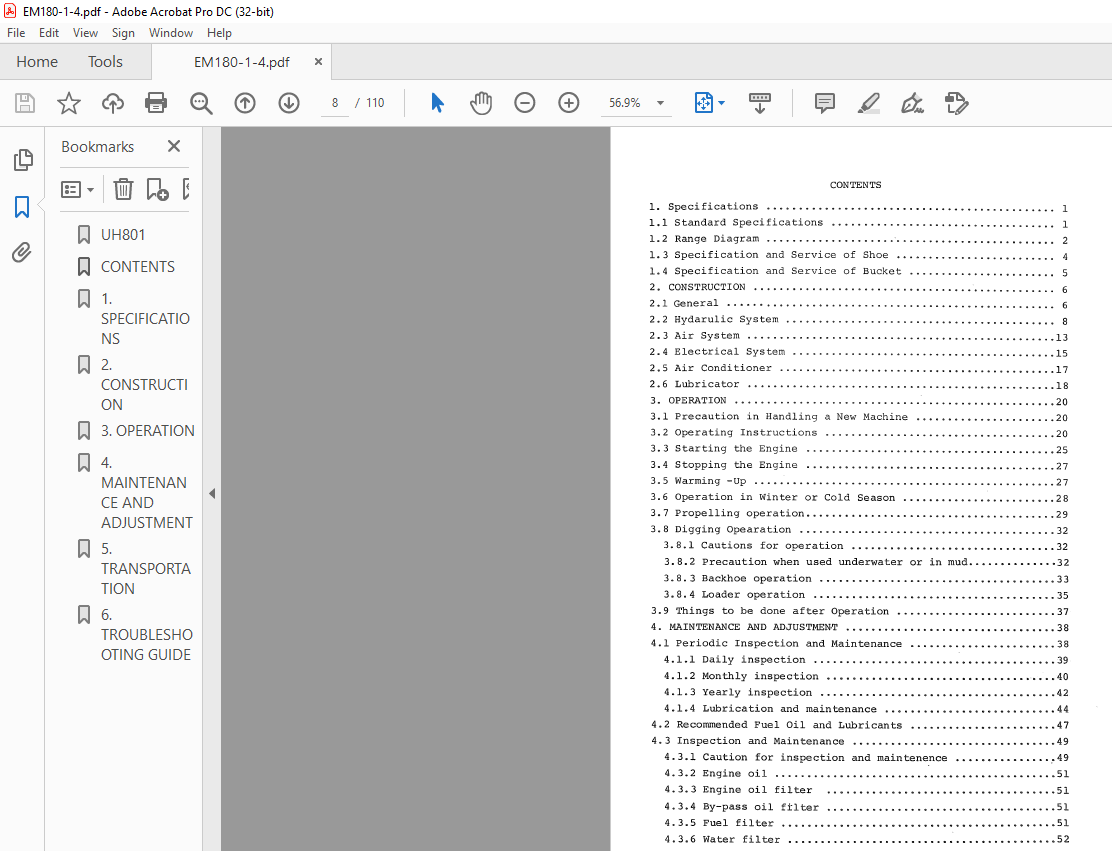Add a new bookmark icon
1112x851 pixels.
coord(157,189)
